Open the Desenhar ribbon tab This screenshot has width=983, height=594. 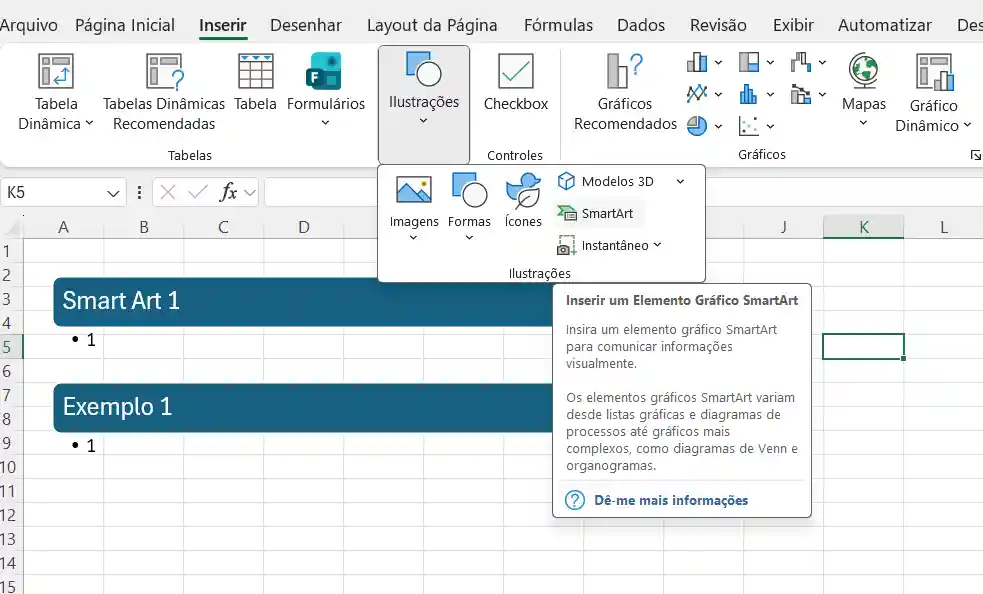point(306,25)
